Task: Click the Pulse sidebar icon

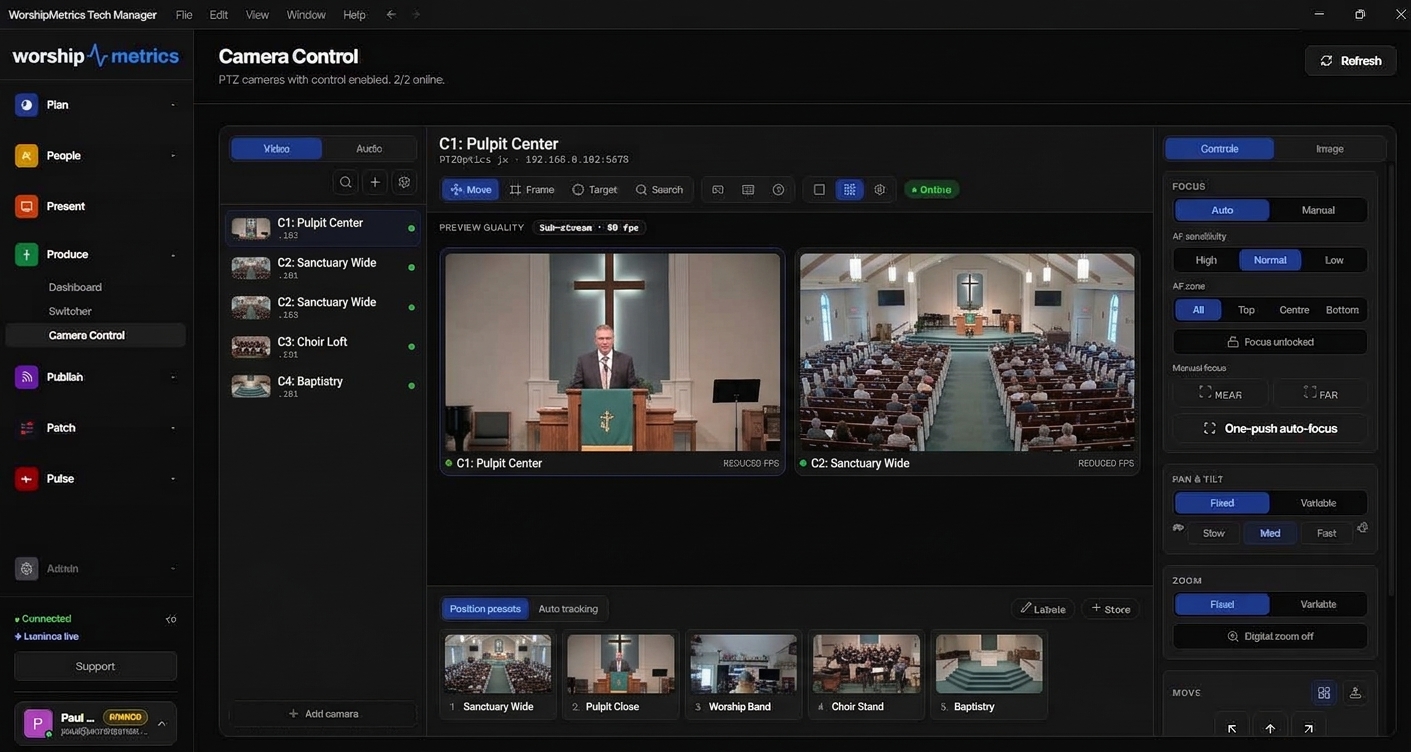Action: (27, 479)
